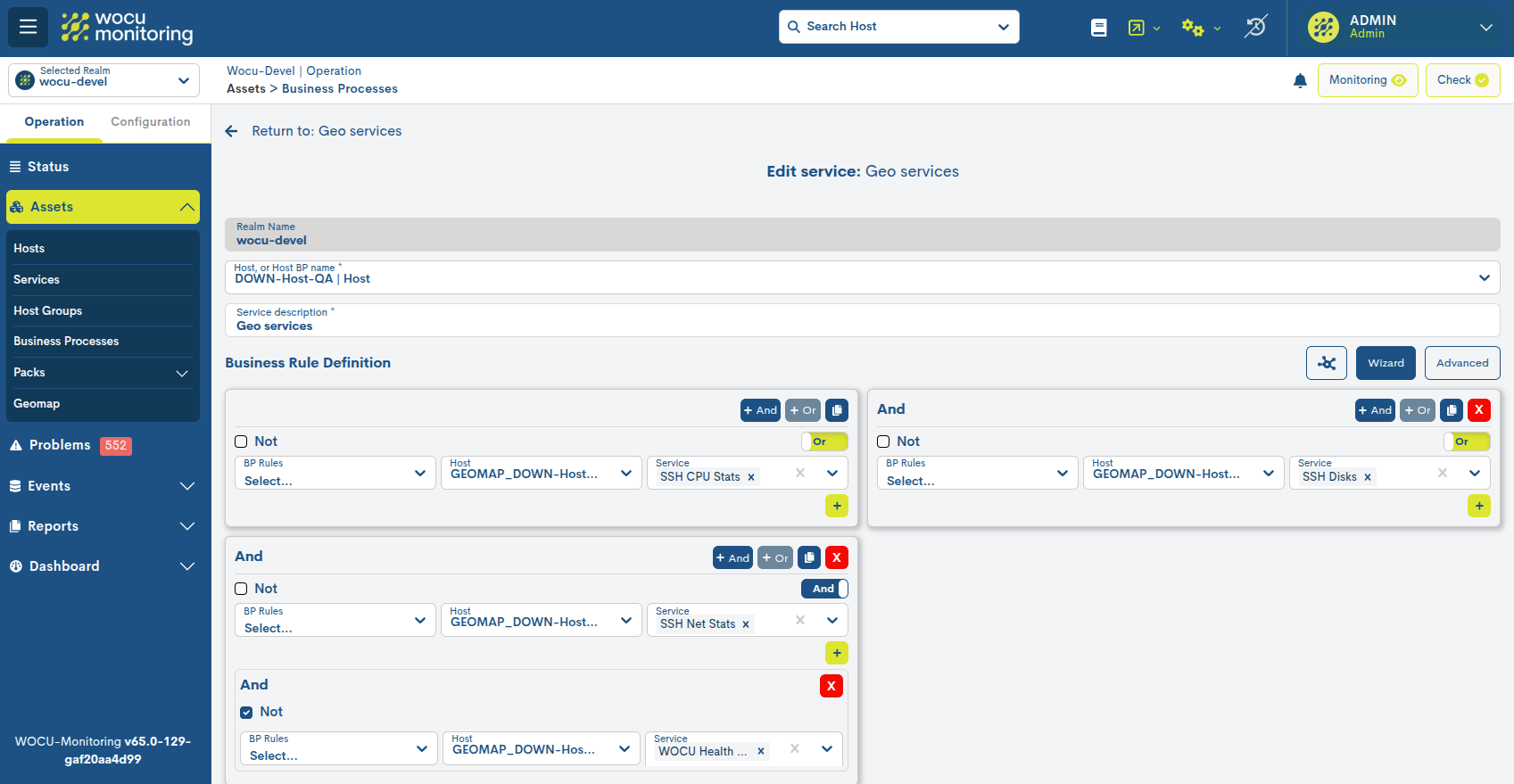Open the graph view of business rule
This screenshot has width=1514, height=784.
[x=1326, y=363]
